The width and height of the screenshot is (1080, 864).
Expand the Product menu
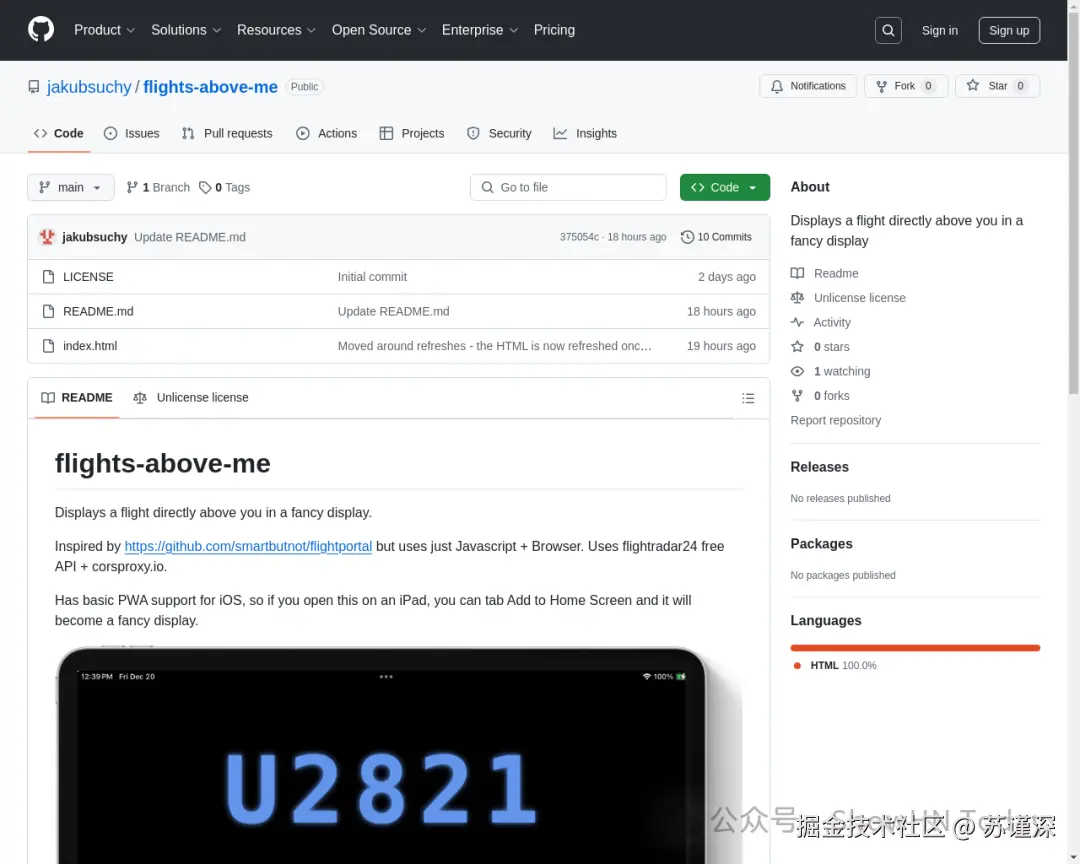pos(104,30)
